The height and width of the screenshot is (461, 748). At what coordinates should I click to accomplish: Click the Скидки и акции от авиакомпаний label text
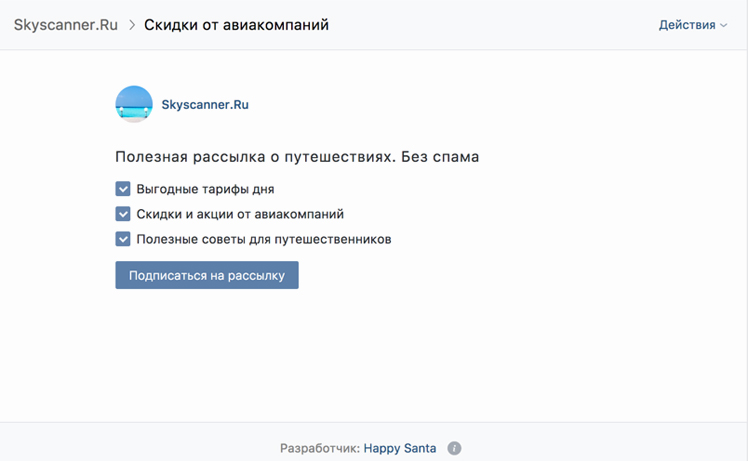[240, 214]
